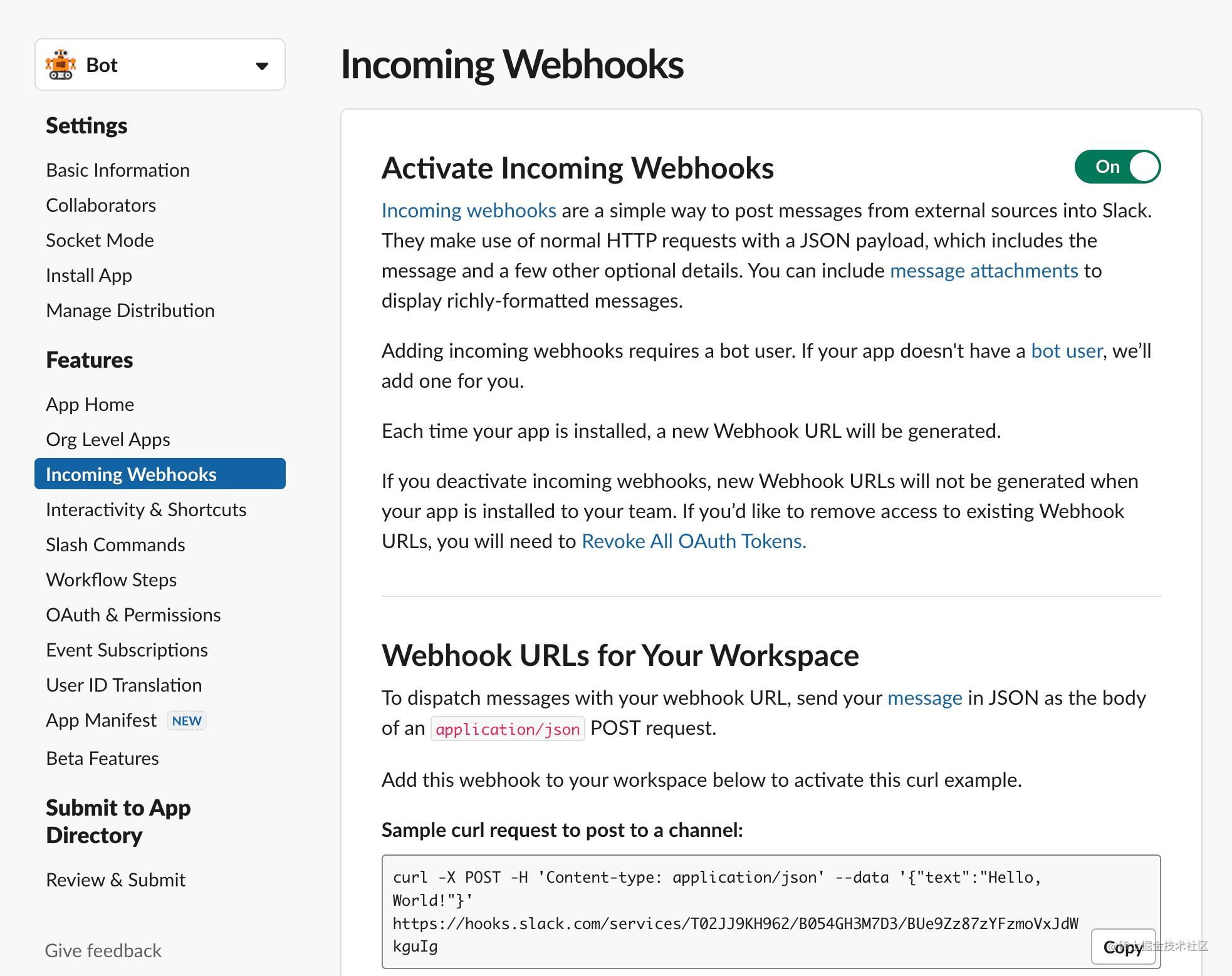Viewport: 1232px width, 976px height.
Task: Go to Collaborators in the sidebar
Action: click(101, 205)
